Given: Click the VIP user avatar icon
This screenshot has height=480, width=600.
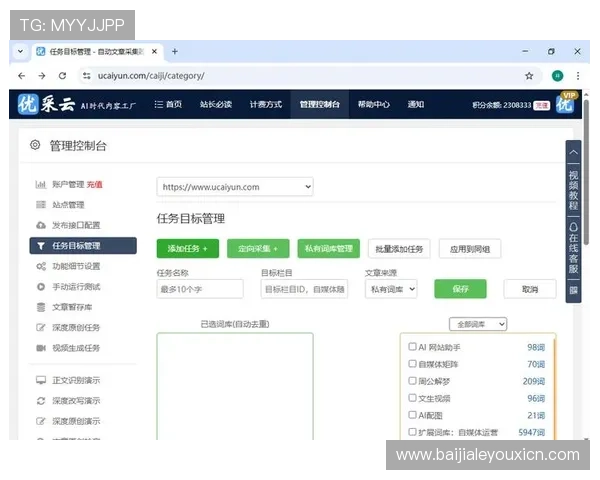Looking at the screenshot, I should pos(565,103).
